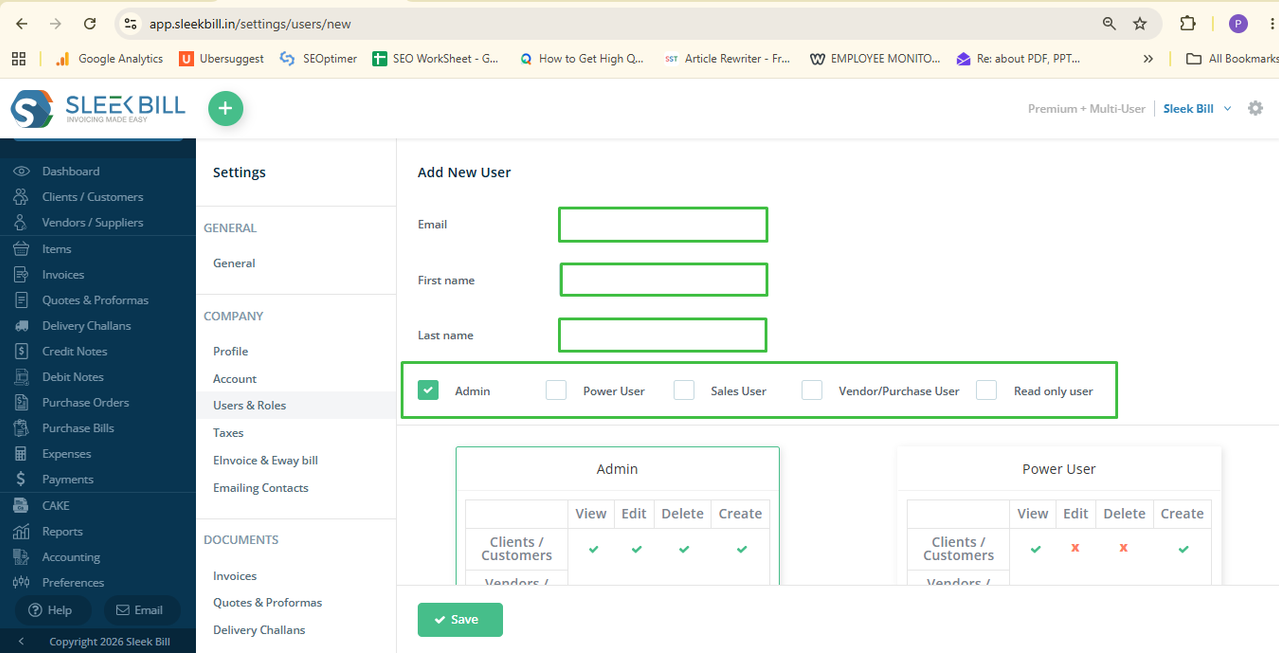1279x653 pixels.
Task: Click the Expenses calculator icon
Action: tap(21, 454)
